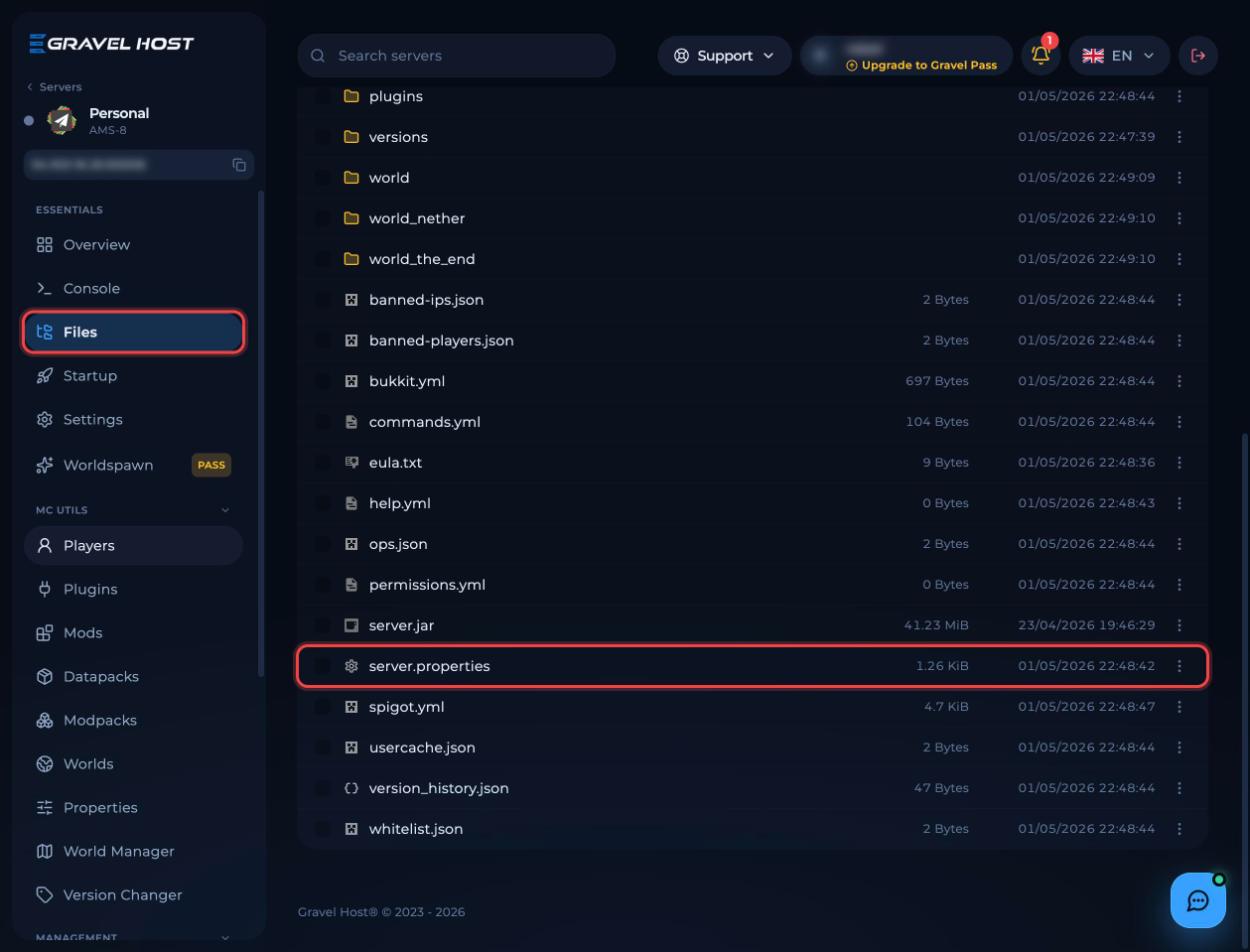The image size is (1250, 952).
Task: Click the file icon of version_history.json
Action: point(351,788)
